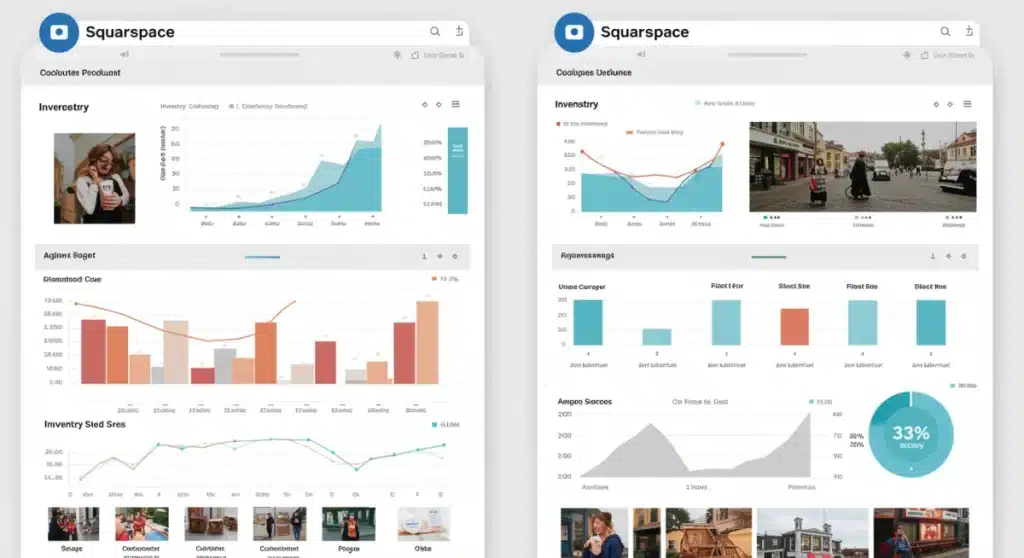Click the 33% donut chart
The image size is (1024, 558).
(911, 434)
